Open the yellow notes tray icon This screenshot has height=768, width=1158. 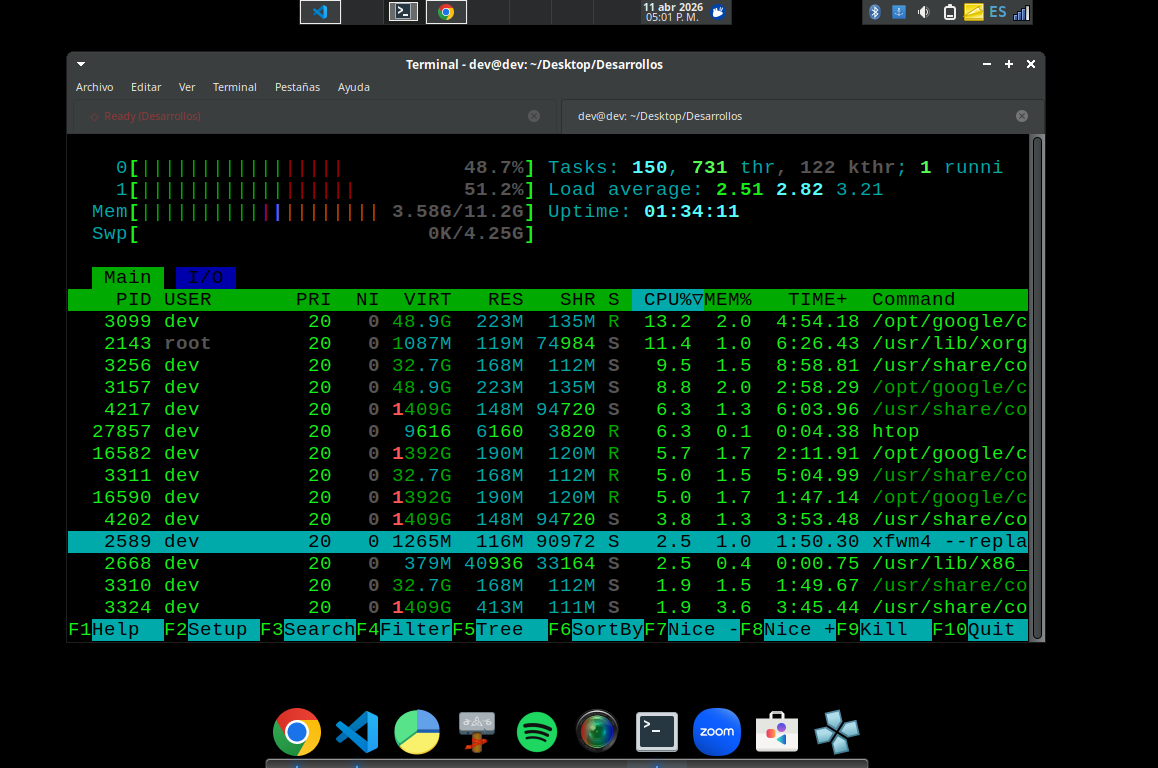(973, 12)
